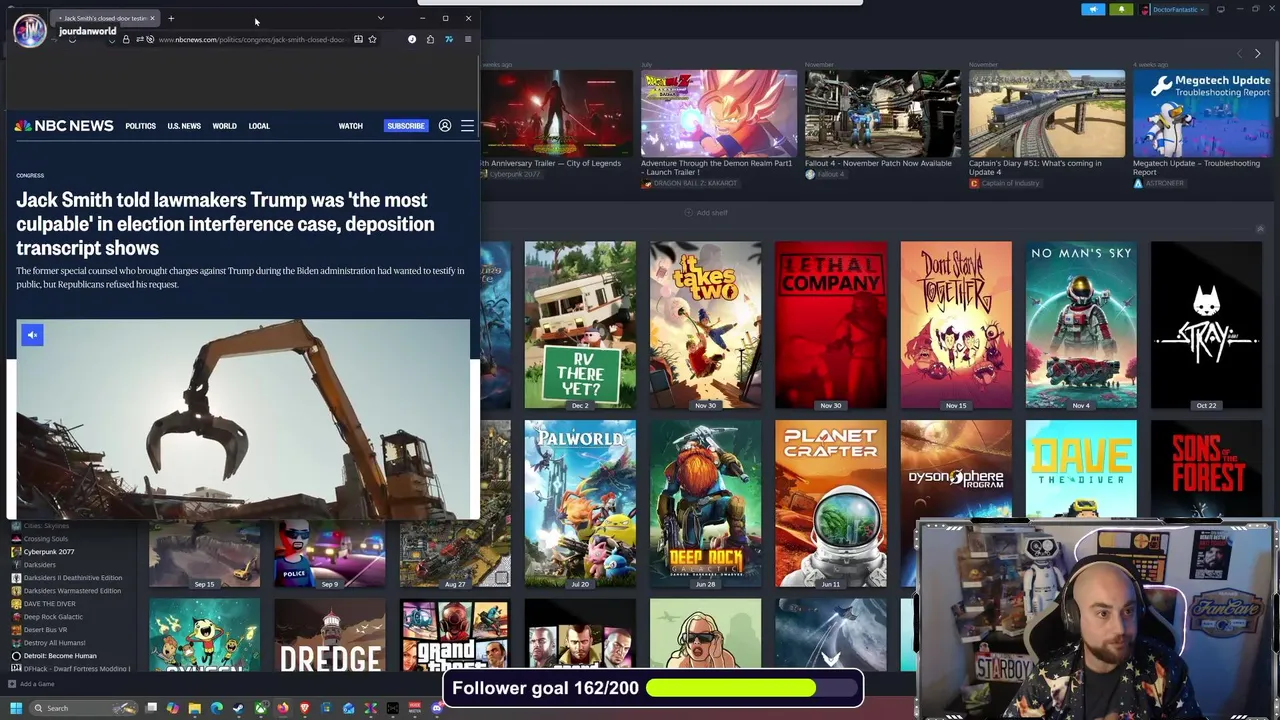Click the Windows taskbar Search box

point(84,708)
